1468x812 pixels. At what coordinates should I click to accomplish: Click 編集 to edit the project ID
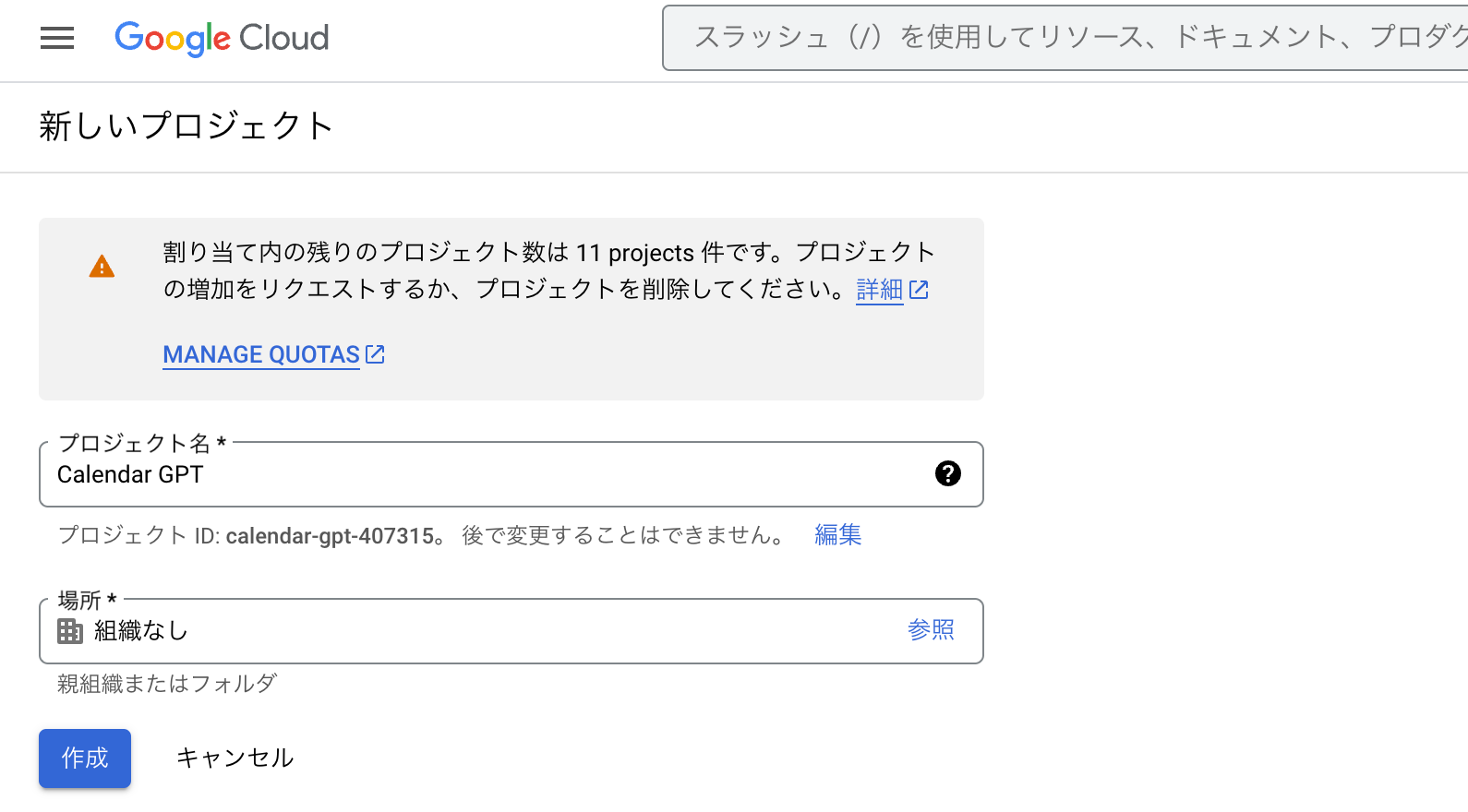pyautogui.click(x=837, y=535)
